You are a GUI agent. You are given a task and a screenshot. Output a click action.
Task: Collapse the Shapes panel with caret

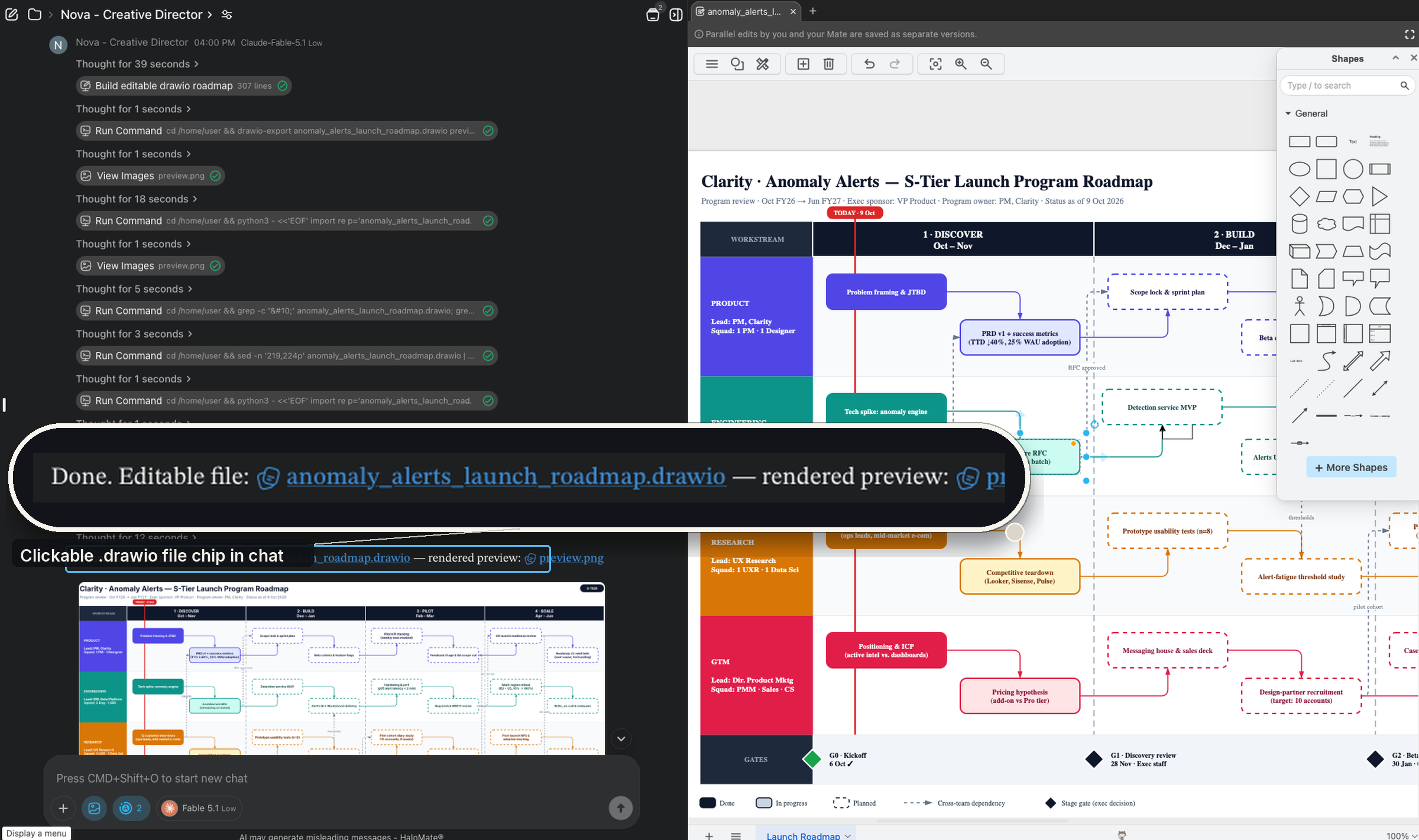[1395, 58]
